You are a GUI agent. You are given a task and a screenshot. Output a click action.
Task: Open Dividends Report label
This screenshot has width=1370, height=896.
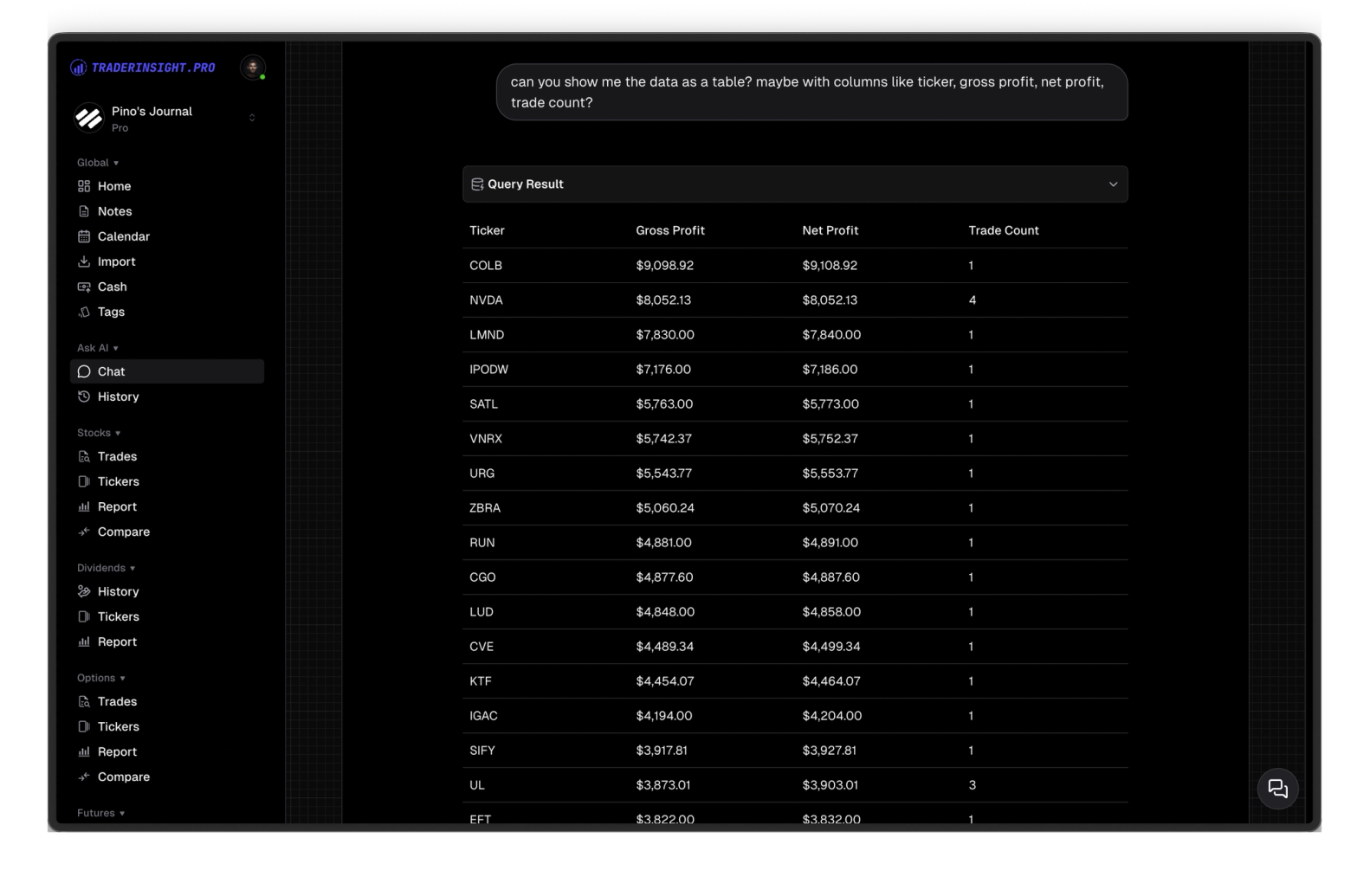tap(118, 641)
